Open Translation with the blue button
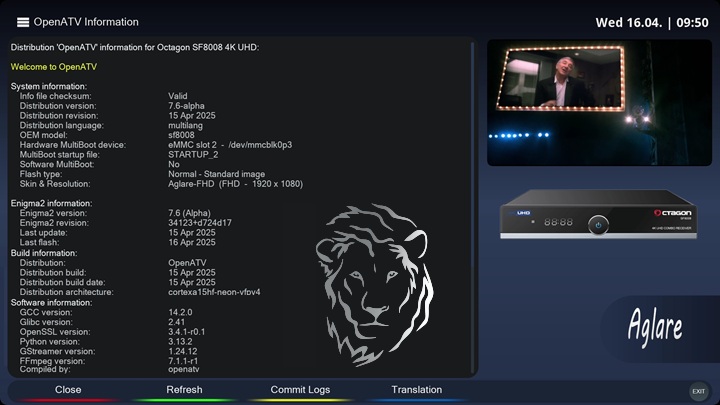 click(x=416, y=390)
